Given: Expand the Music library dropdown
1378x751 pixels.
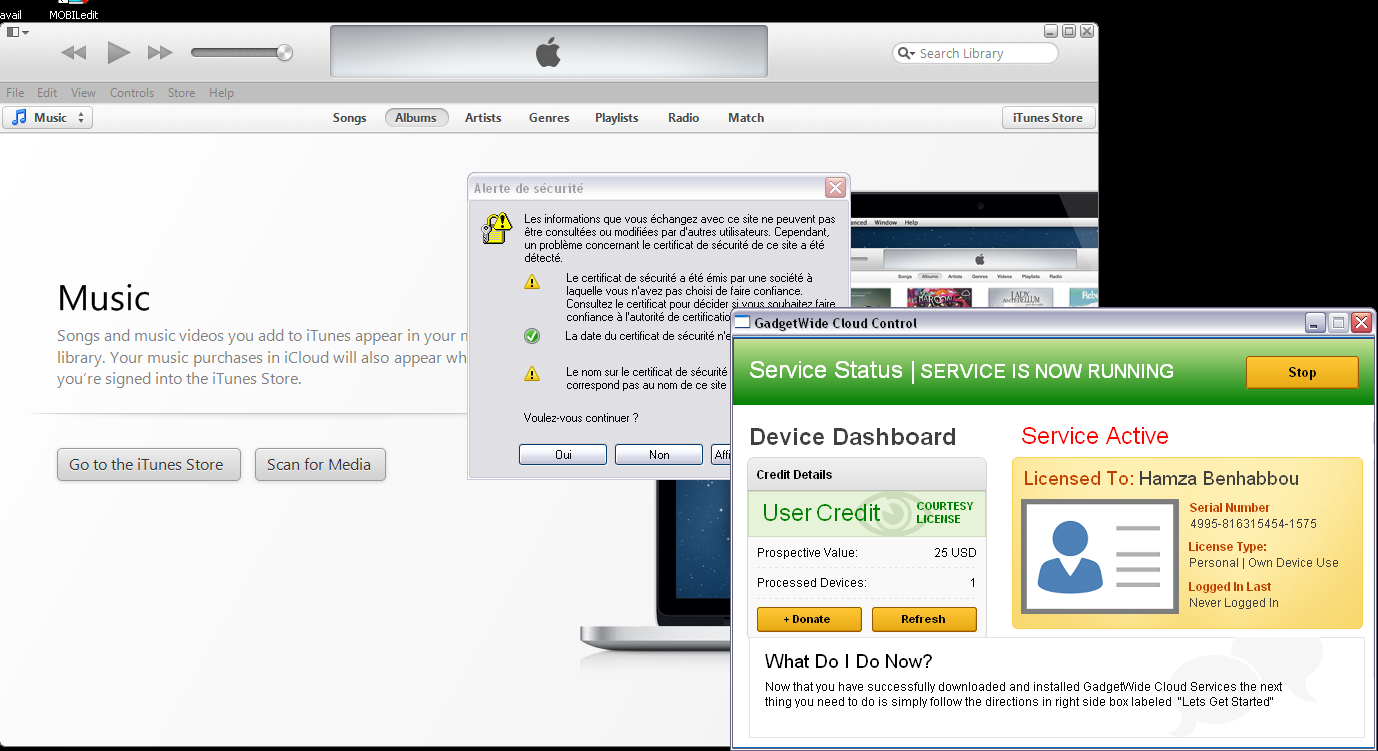Looking at the screenshot, I should pyautogui.click(x=47, y=118).
